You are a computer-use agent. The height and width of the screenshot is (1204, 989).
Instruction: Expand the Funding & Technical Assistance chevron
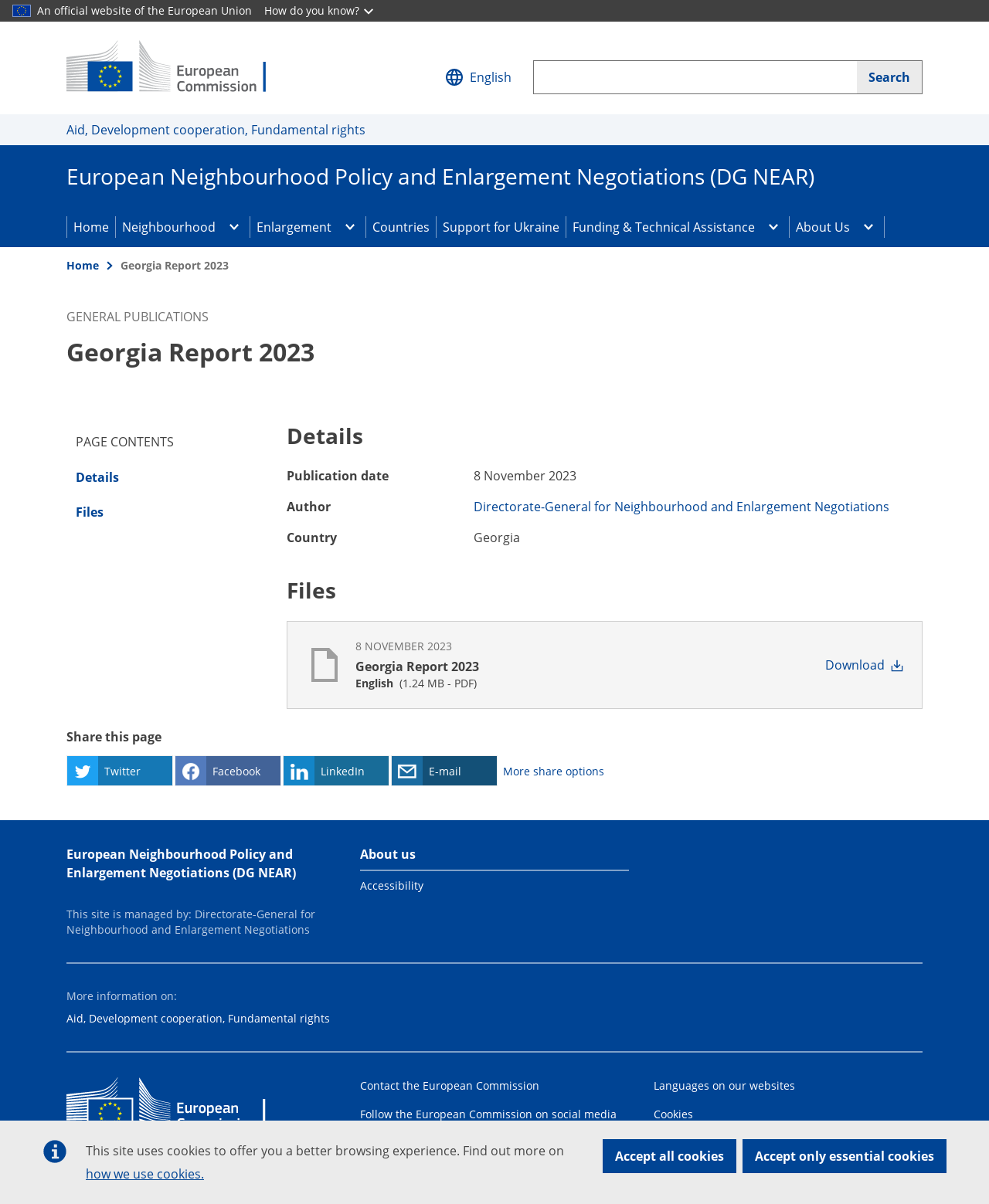click(x=773, y=227)
